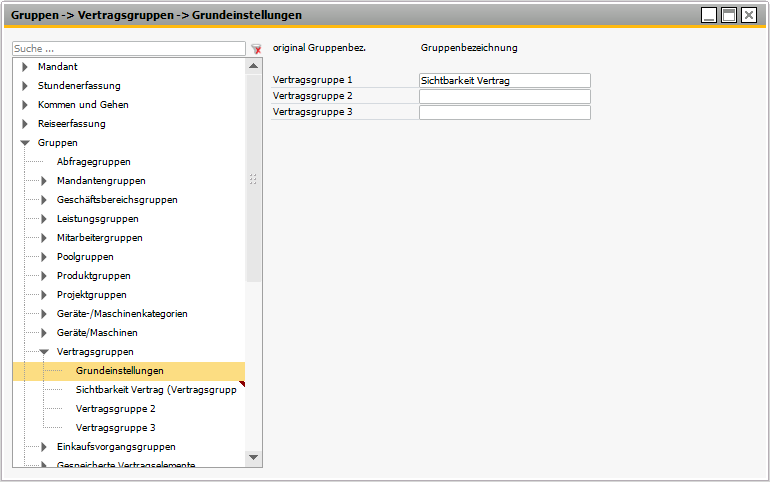This screenshot has width=770, height=482.
Task: Collapse the Vertragsgruppen subtree arrow
Action: pyautogui.click(x=44, y=352)
